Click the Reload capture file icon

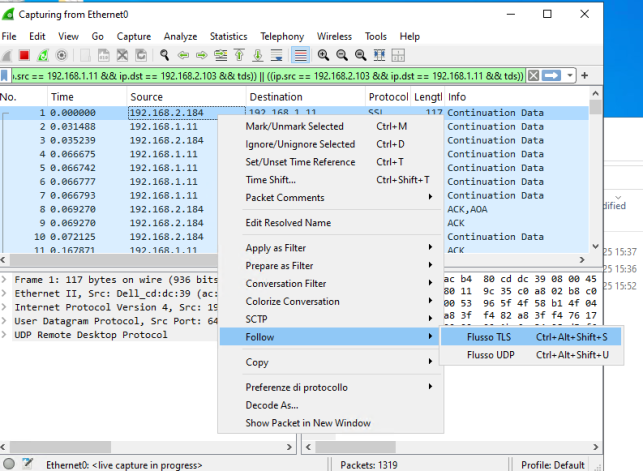[141, 55]
